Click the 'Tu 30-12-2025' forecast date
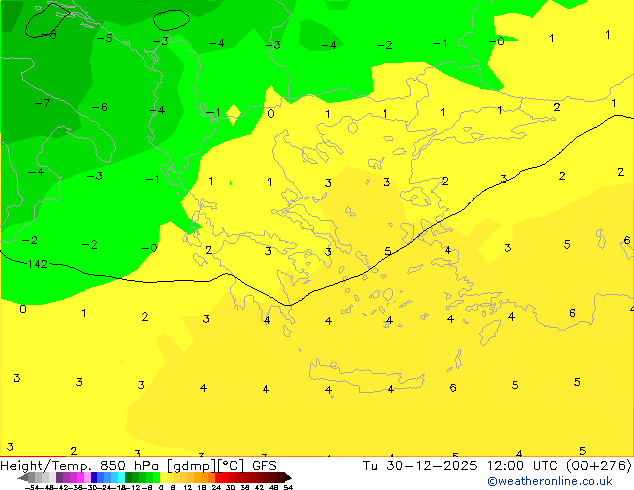Screen dimensions: 634x490 coord(420,466)
